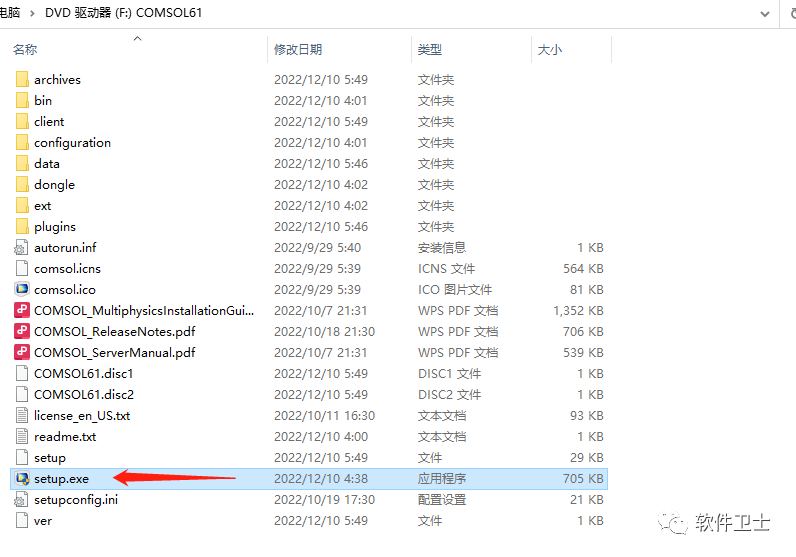796x557 pixels.
Task: Click the license_en_US.txt file name
Action: [82, 416]
